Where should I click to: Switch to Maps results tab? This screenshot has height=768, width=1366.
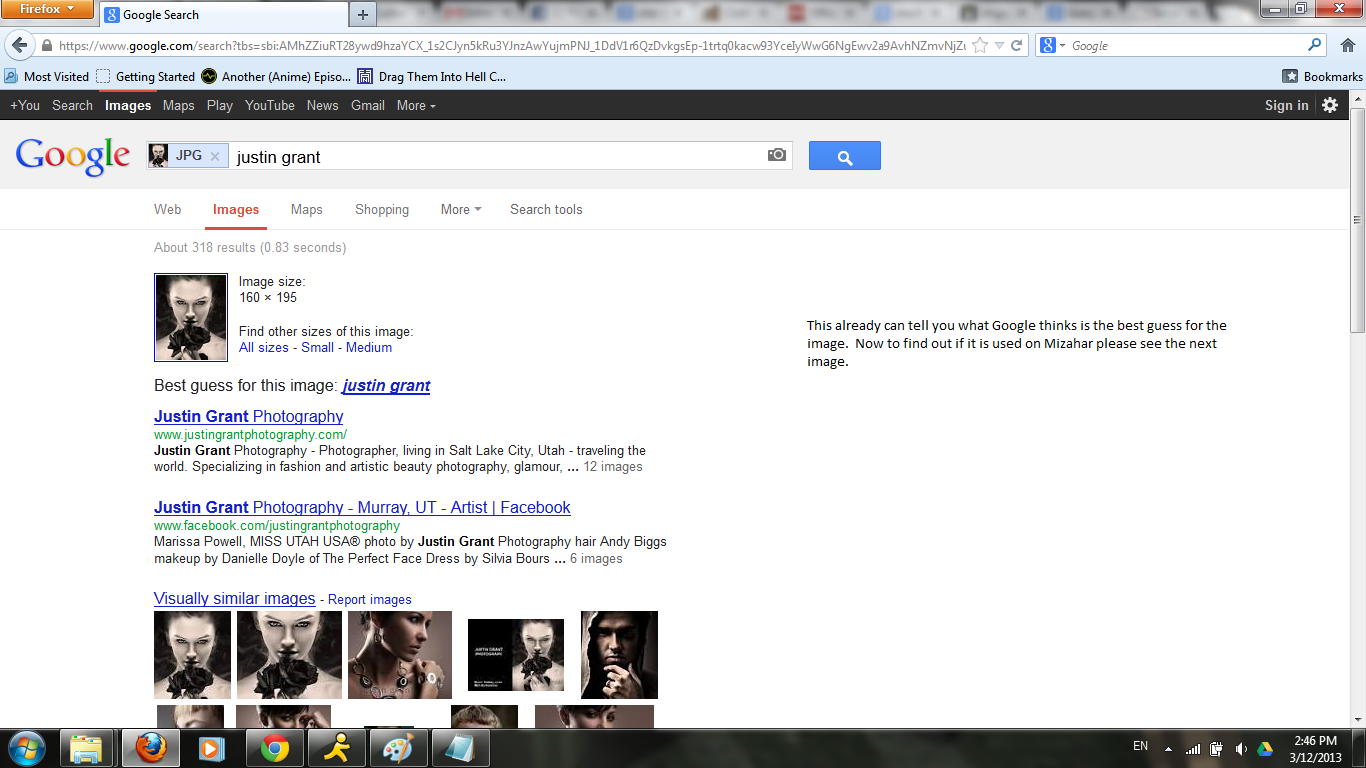coord(307,209)
